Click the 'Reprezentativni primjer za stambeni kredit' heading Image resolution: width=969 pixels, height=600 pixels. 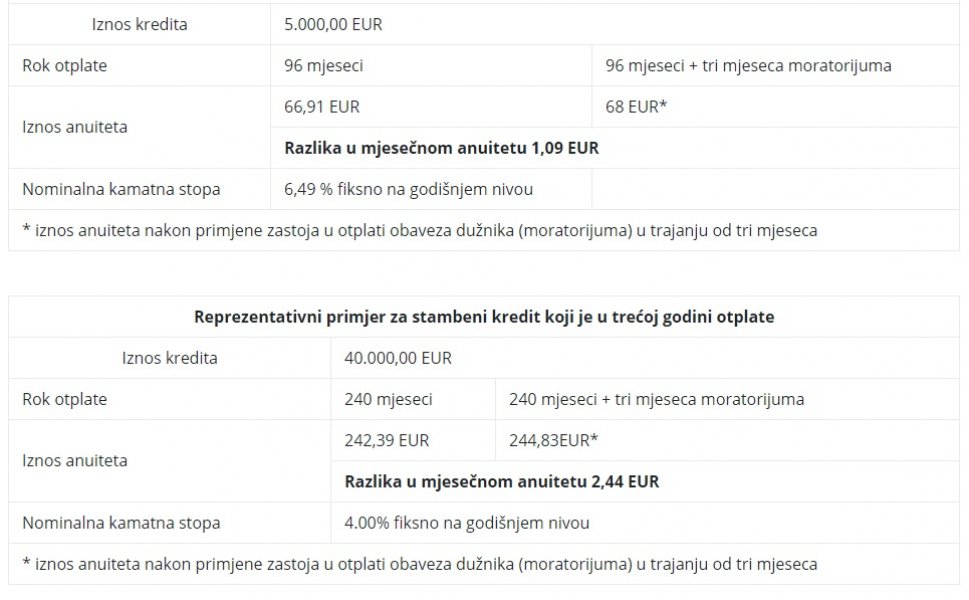[483, 317]
